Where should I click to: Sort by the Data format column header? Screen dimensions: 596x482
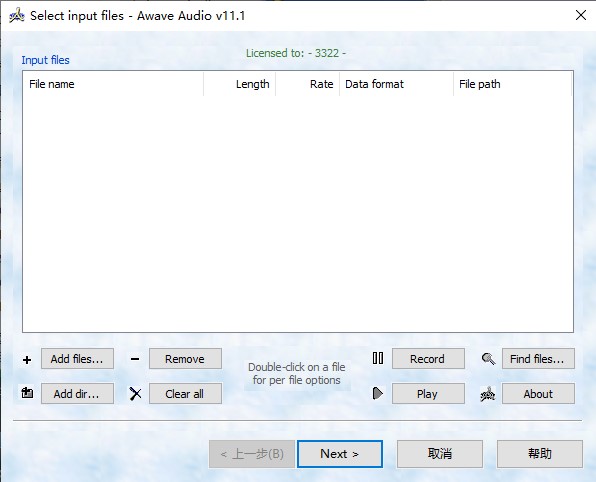(396, 84)
